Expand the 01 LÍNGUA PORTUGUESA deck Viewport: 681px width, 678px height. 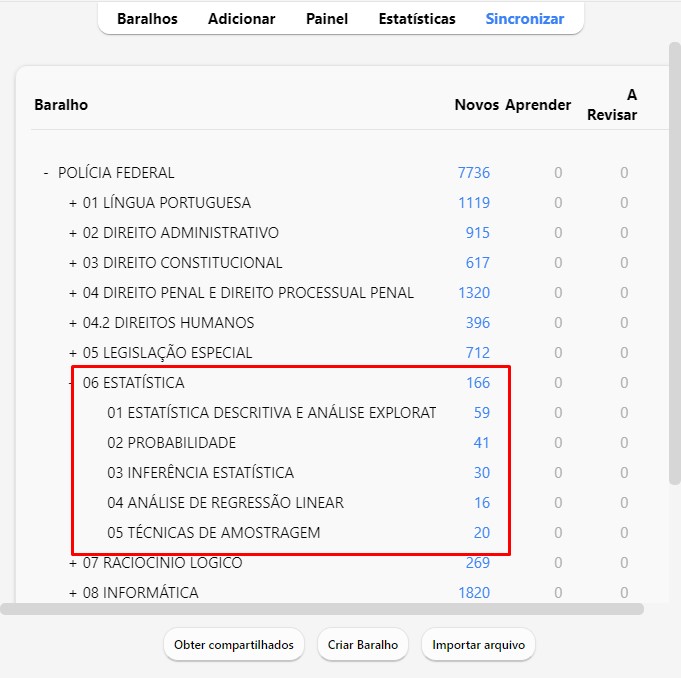(73, 203)
